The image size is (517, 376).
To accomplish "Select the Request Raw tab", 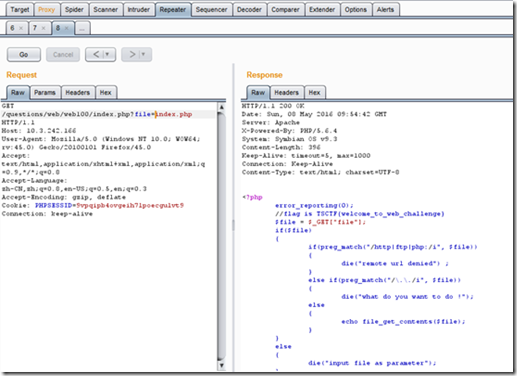I will pos(18,93).
